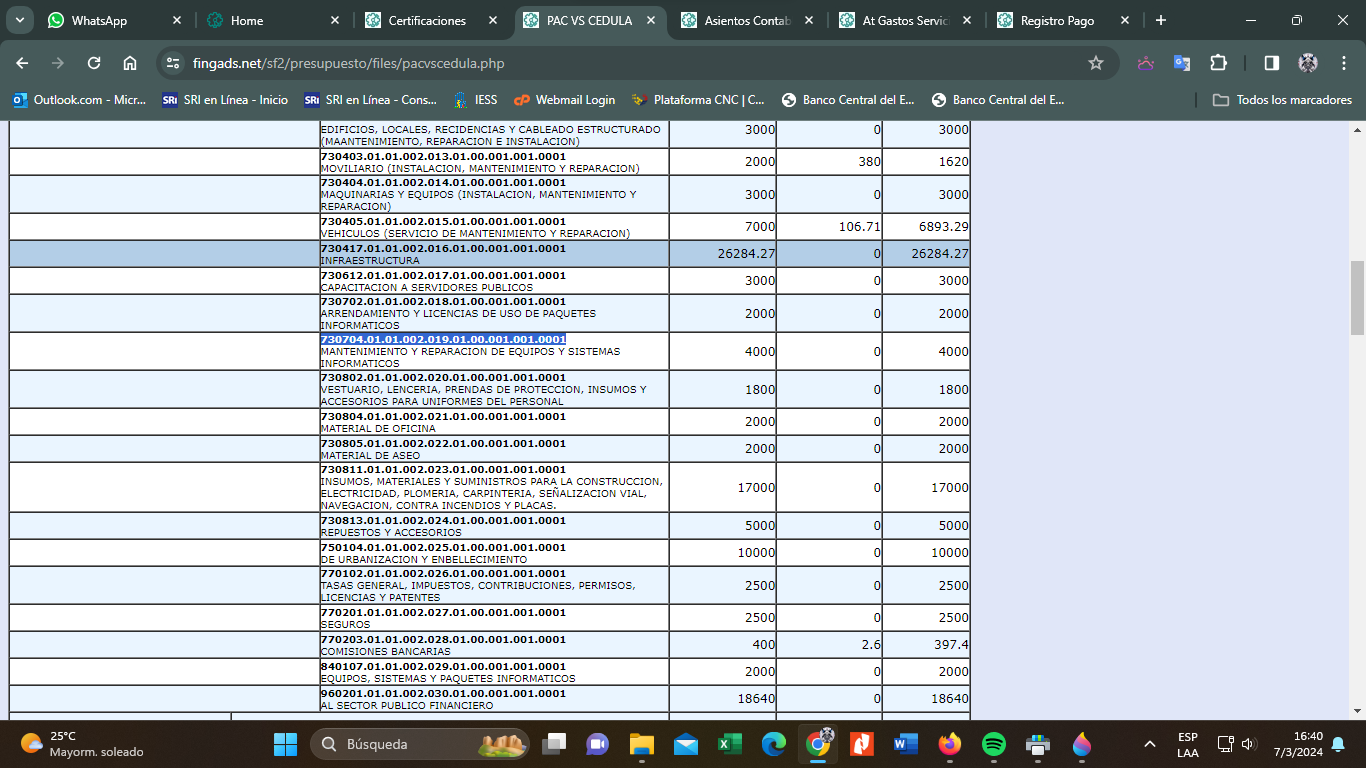Open the Chrome extensions puzzle icon
Image resolution: width=1366 pixels, height=768 pixels.
coord(1218,63)
